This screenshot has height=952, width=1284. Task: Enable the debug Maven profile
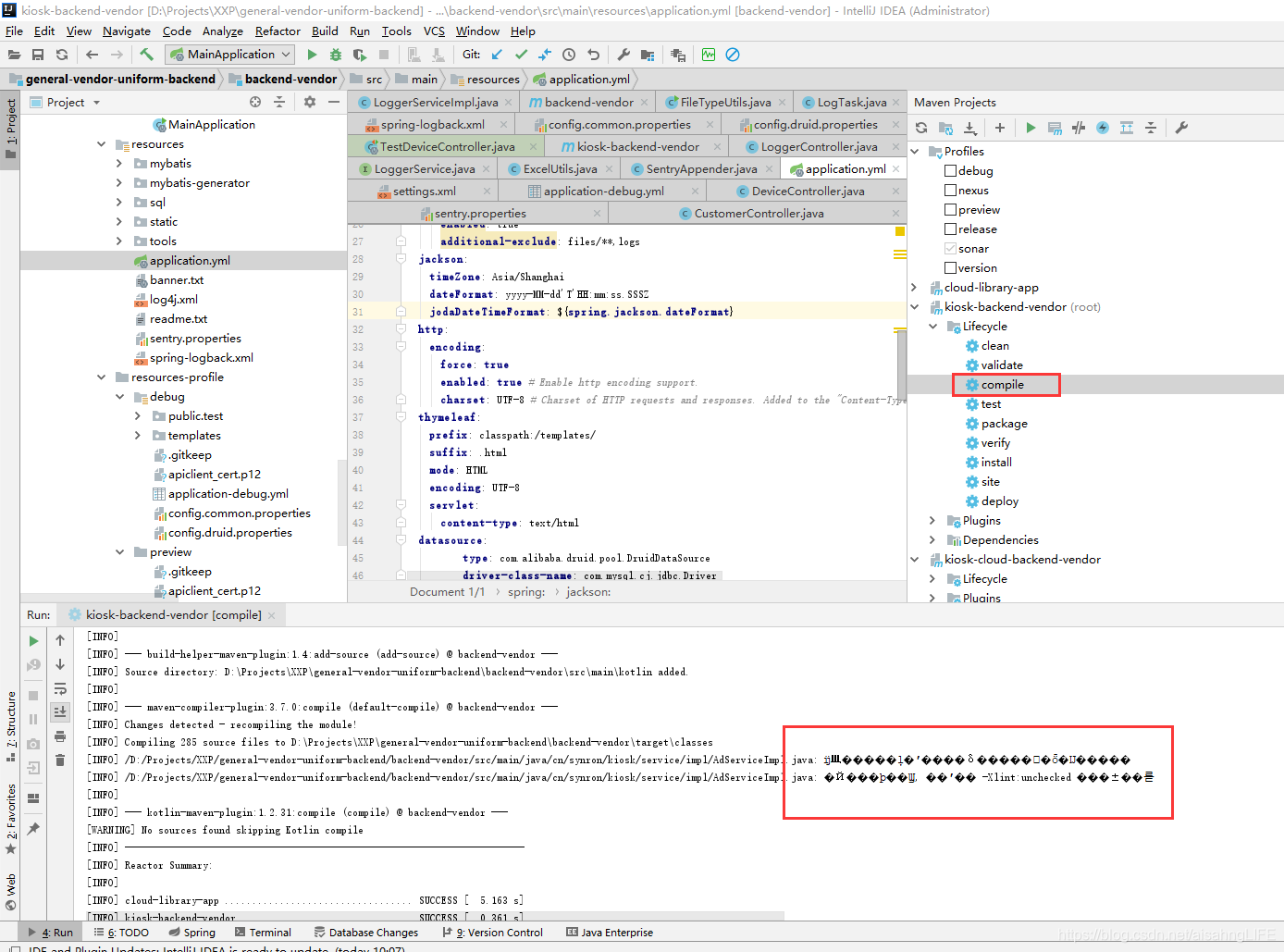[x=950, y=170]
